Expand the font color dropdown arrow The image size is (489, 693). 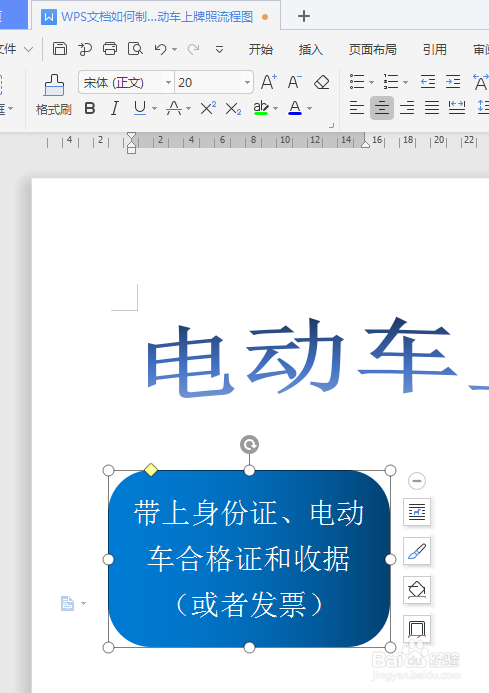click(309, 108)
